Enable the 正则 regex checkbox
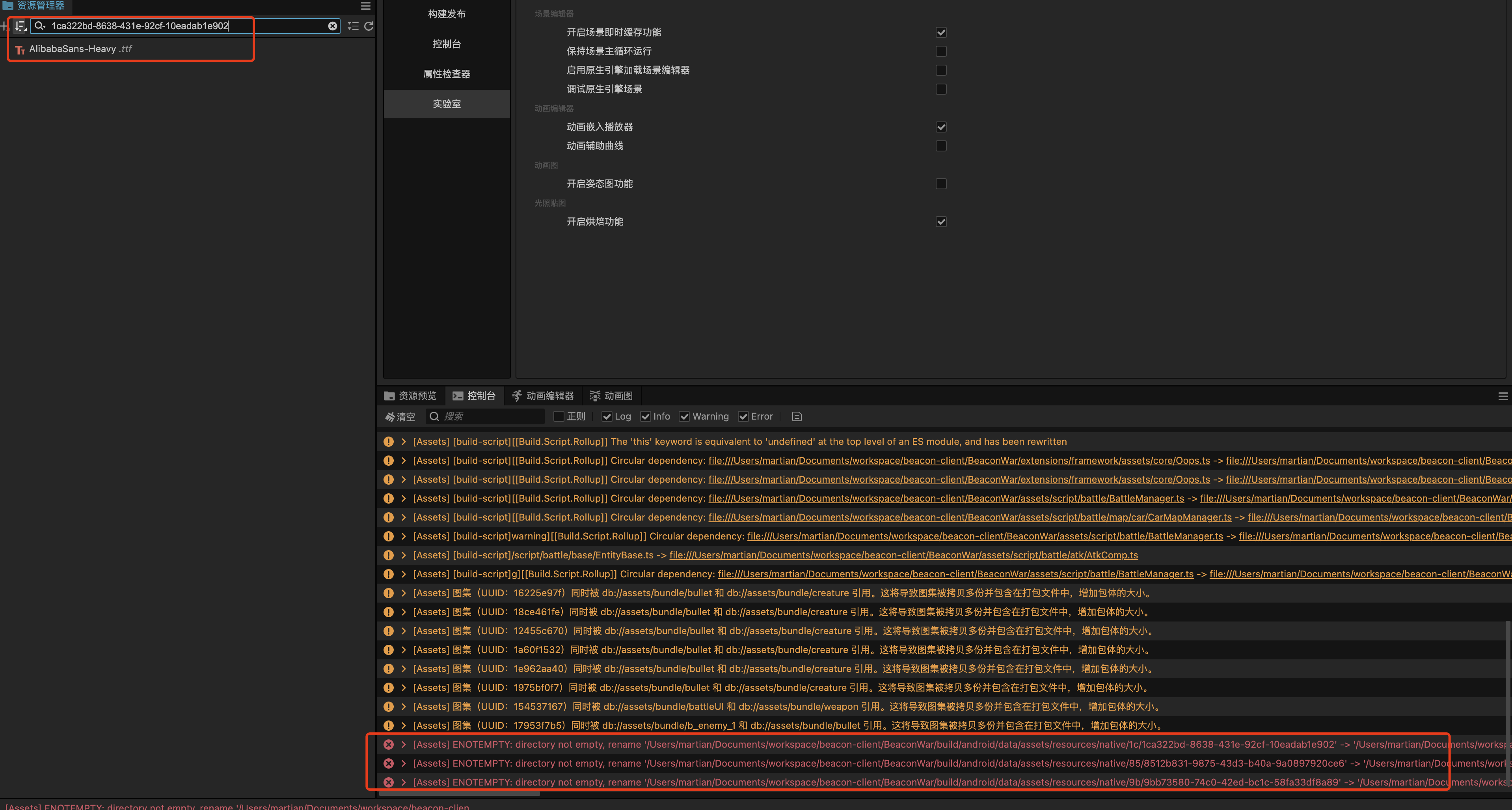 click(x=559, y=416)
